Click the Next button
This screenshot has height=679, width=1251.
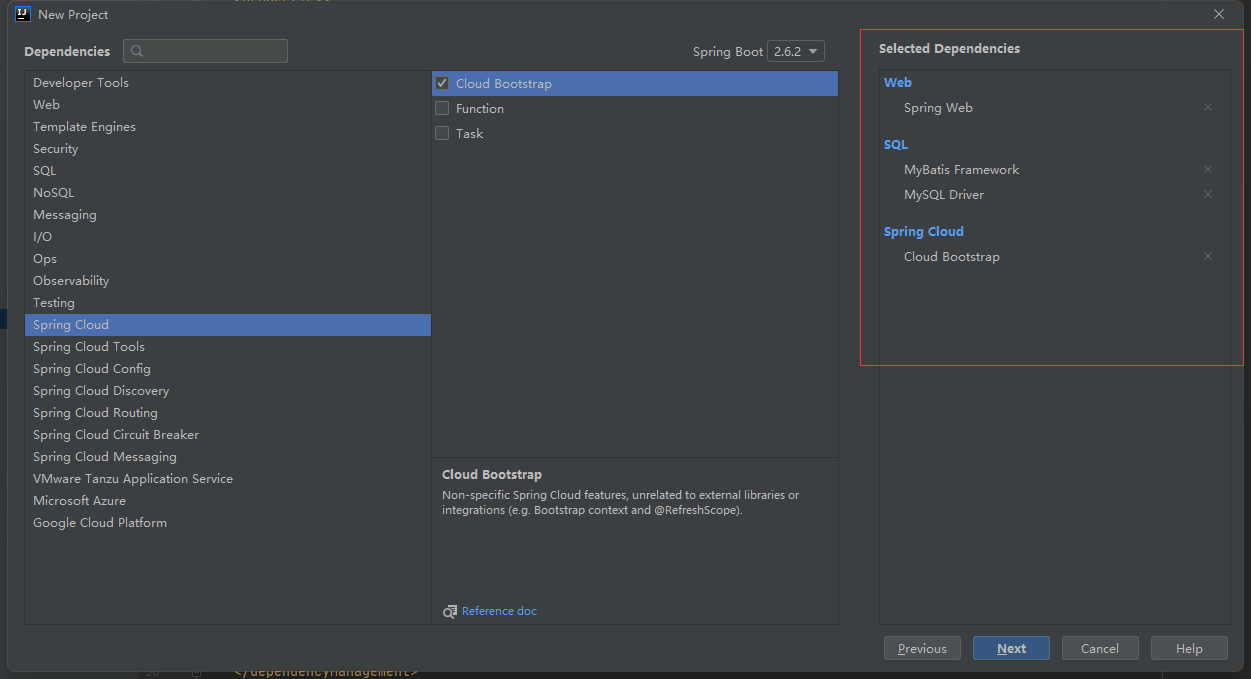coord(1011,648)
